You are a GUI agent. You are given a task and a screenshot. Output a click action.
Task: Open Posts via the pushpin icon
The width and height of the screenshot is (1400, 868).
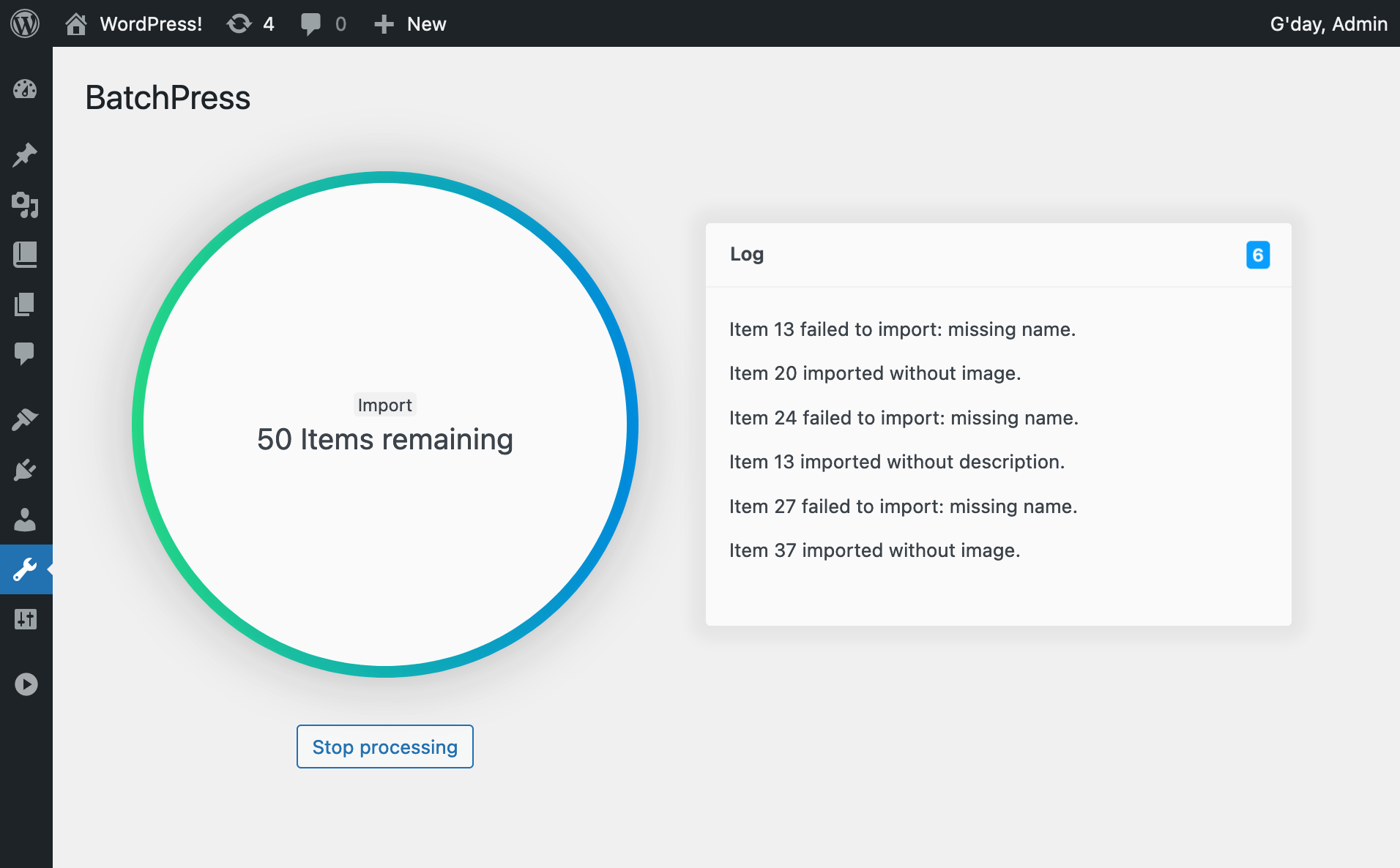click(25, 154)
